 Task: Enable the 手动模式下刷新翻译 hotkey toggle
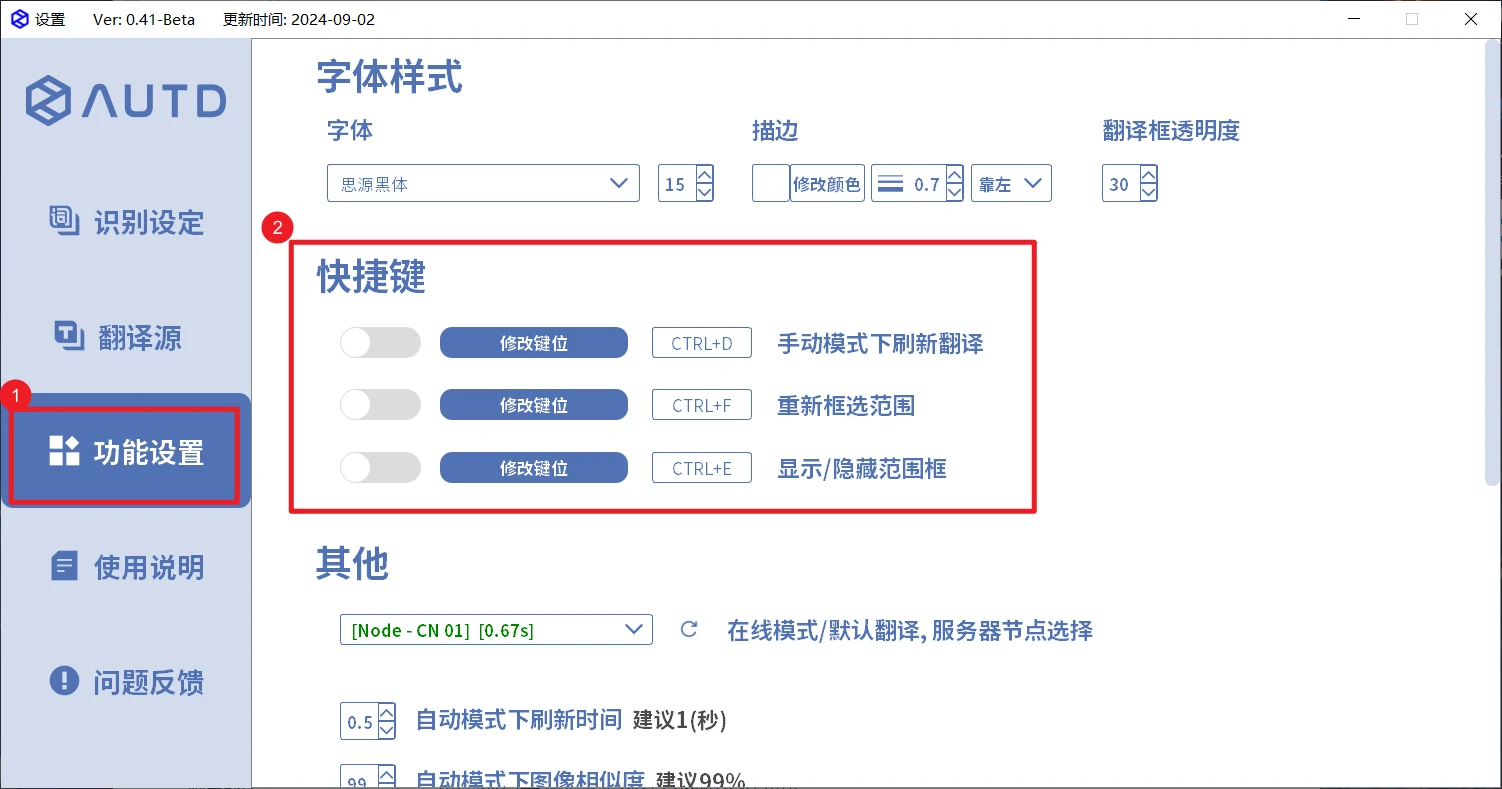380,343
